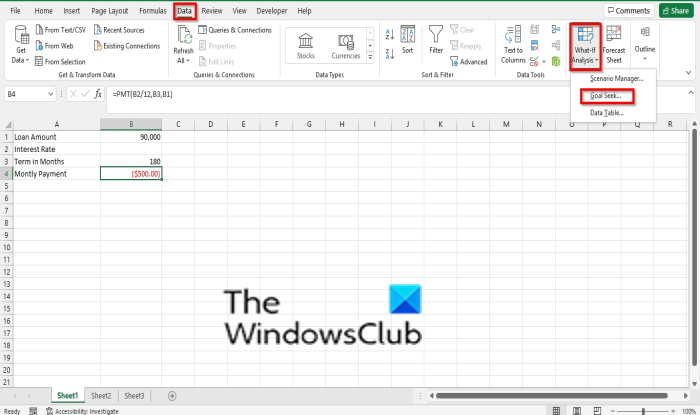Switch to the Insert tab
The width and height of the screenshot is (700, 415).
click(x=71, y=11)
